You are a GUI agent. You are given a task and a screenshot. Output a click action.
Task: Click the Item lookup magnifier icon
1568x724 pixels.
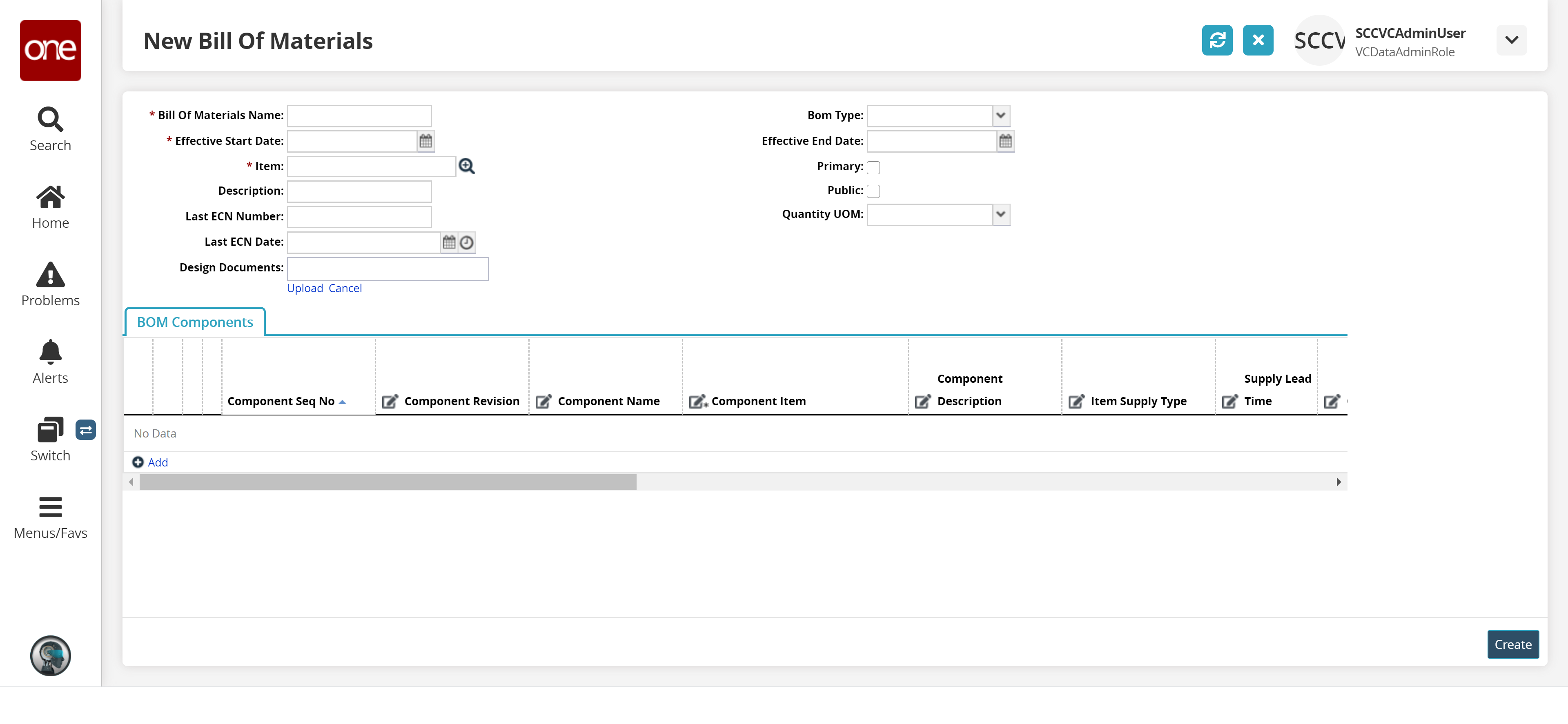click(x=466, y=166)
